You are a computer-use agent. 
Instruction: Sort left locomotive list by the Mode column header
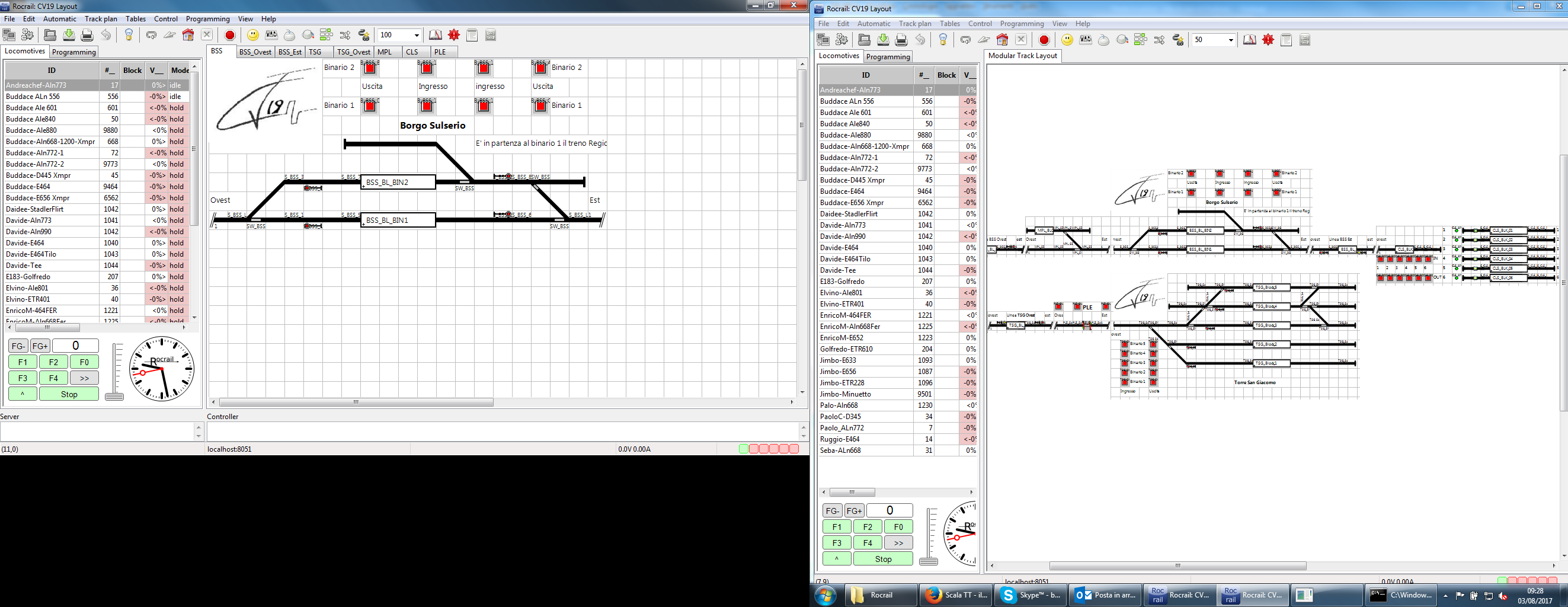tap(179, 70)
